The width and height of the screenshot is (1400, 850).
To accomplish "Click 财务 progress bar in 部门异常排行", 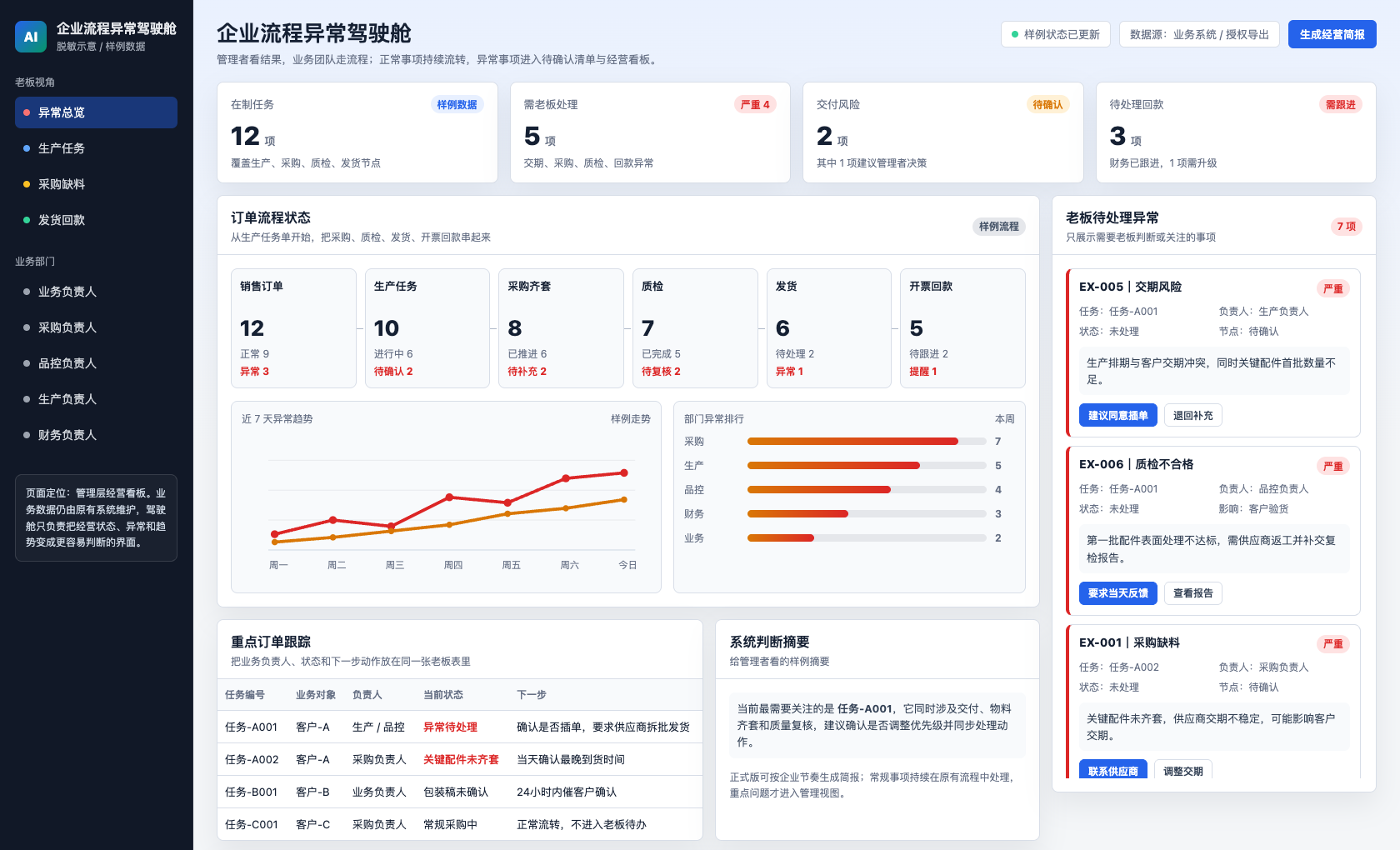I will (867, 514).
